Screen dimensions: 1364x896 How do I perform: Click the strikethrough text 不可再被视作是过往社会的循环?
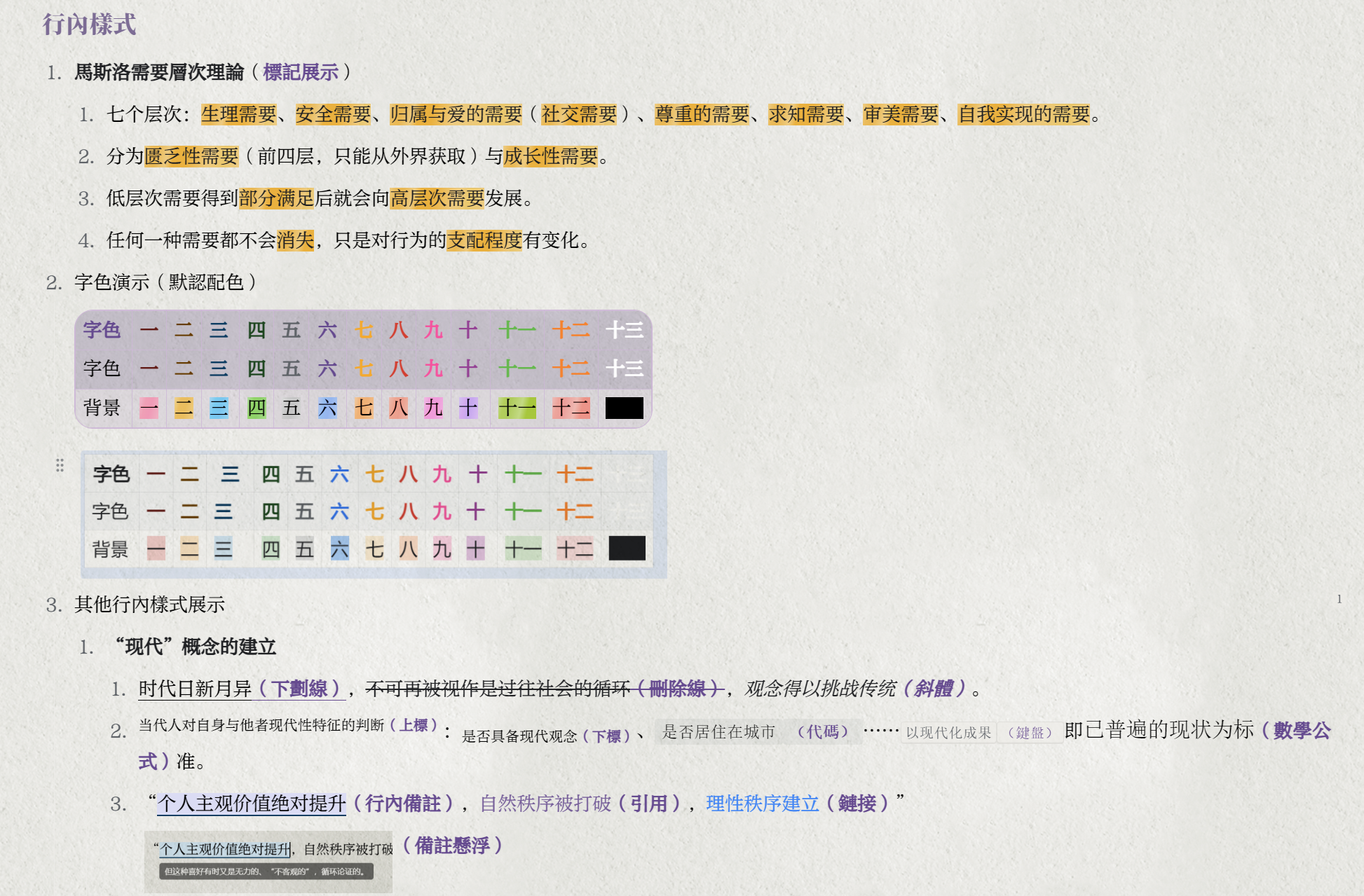click(498, 689)
